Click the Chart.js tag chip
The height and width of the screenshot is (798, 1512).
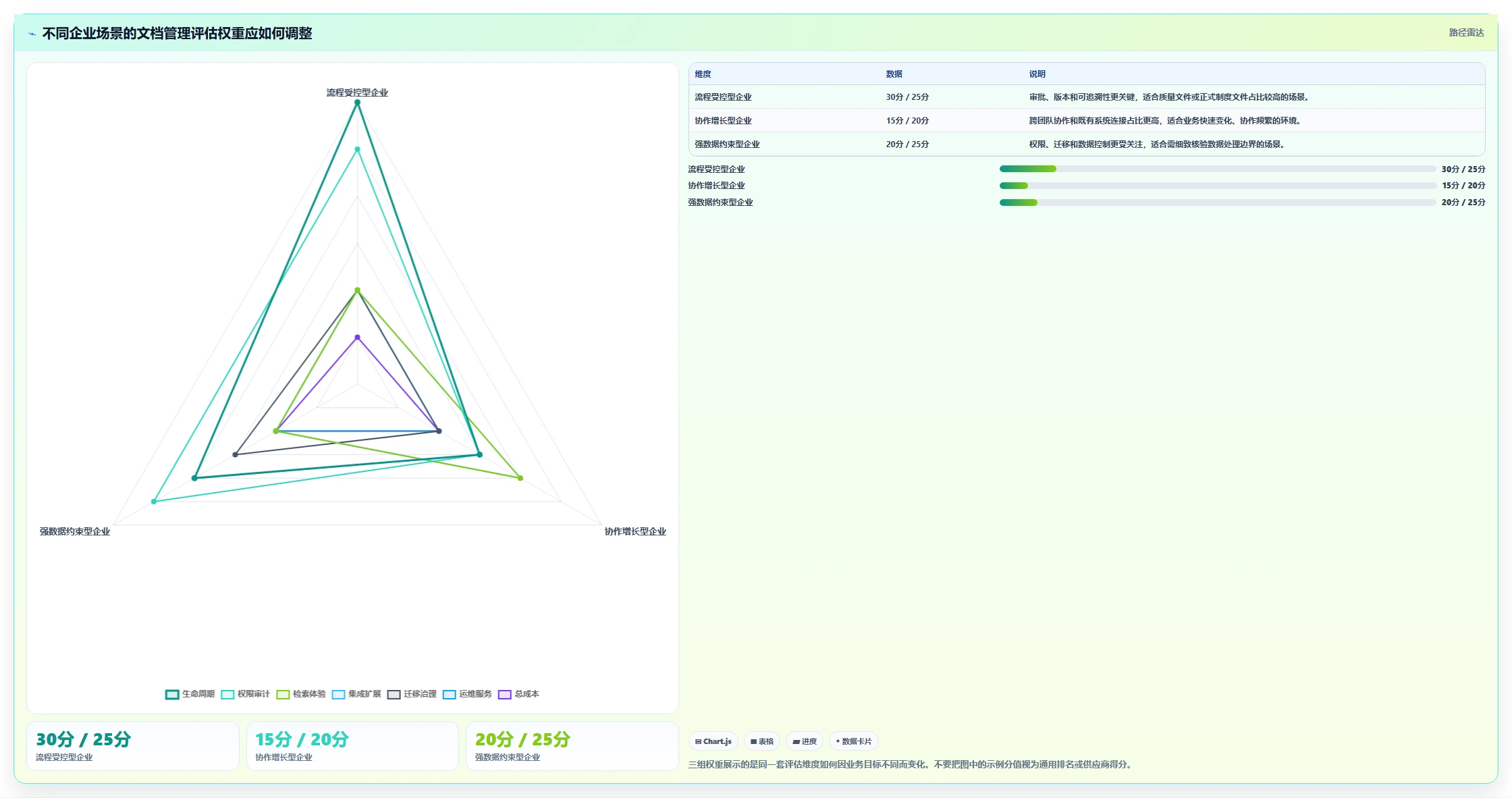pyautogui.click(x=713, y=741)
